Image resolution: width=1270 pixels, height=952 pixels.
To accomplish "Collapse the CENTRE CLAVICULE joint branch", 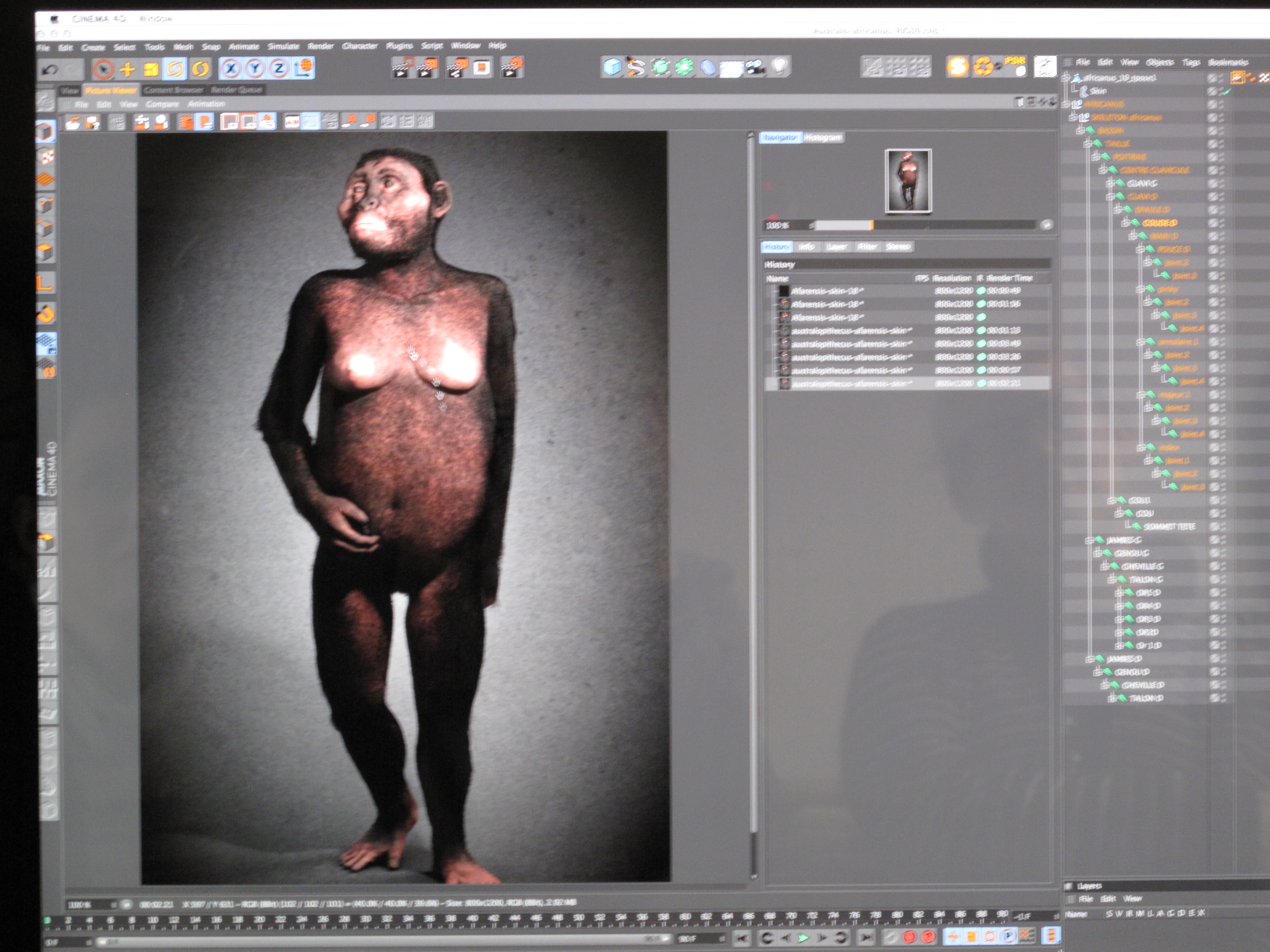I will tap(1103, 170).
